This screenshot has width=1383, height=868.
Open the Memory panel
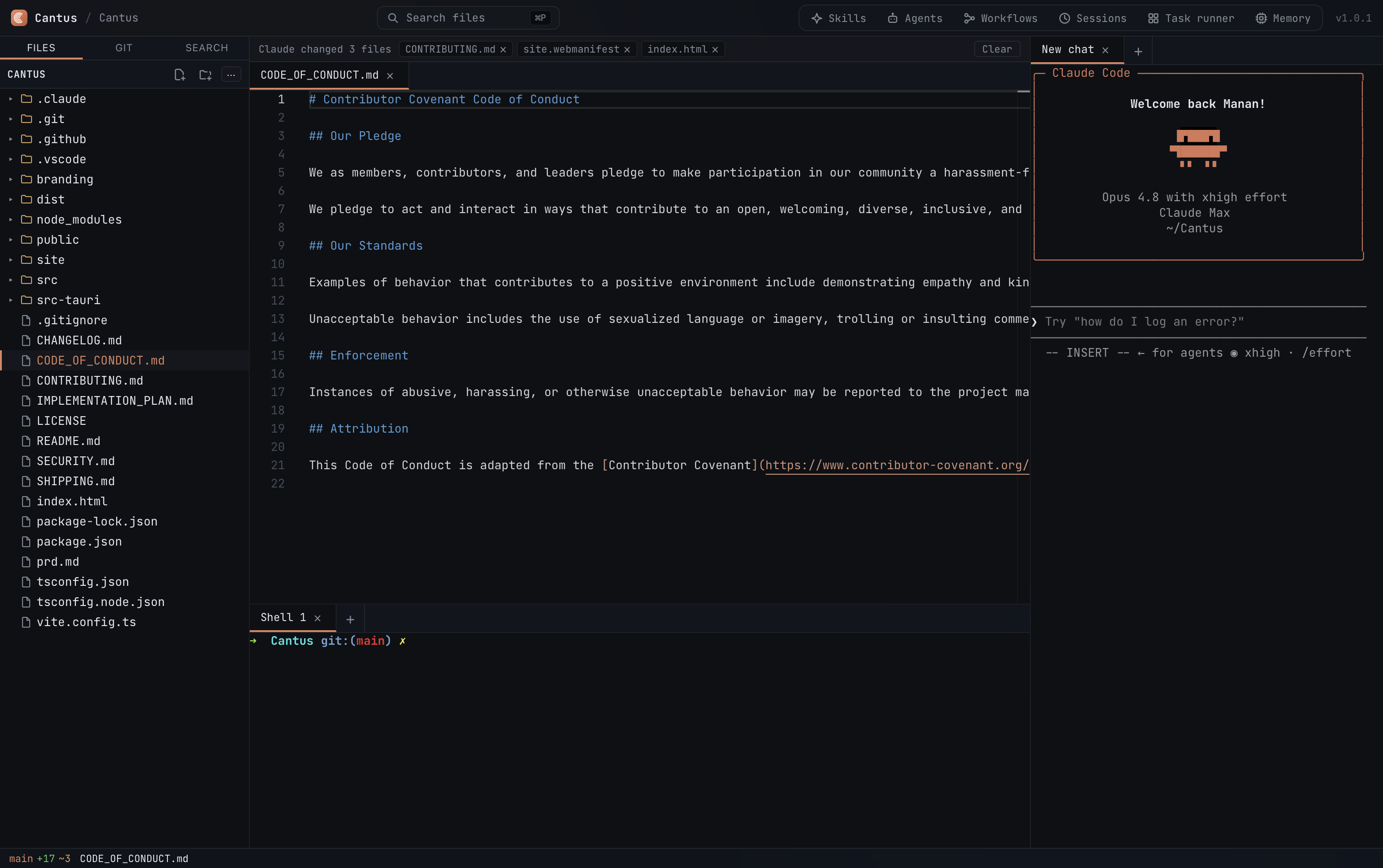tap(1282, 18)
